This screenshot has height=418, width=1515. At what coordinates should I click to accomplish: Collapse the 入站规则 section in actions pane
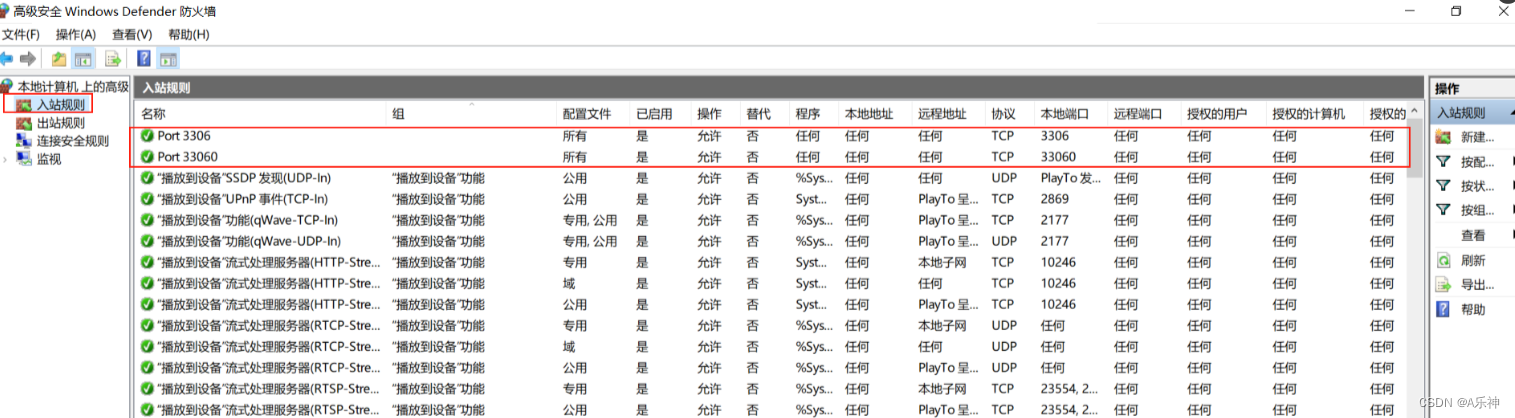pyautogui.click(x=1511, y=113)
